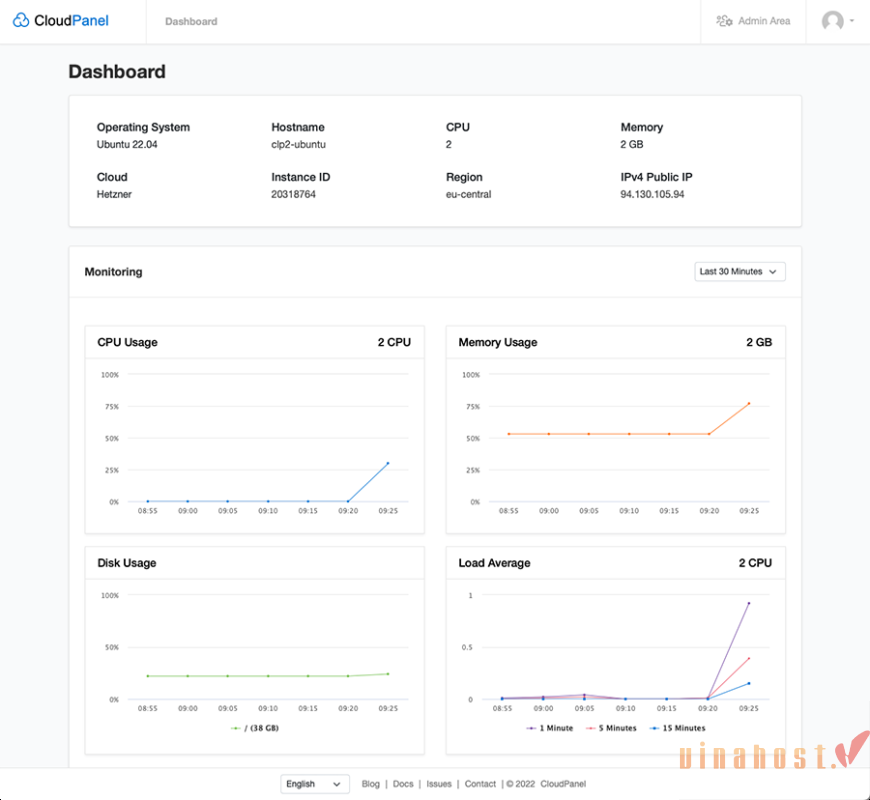Click the CloudPanel cloud logo icon
This screenshot has height=800, width=870.
coord(19,20)
